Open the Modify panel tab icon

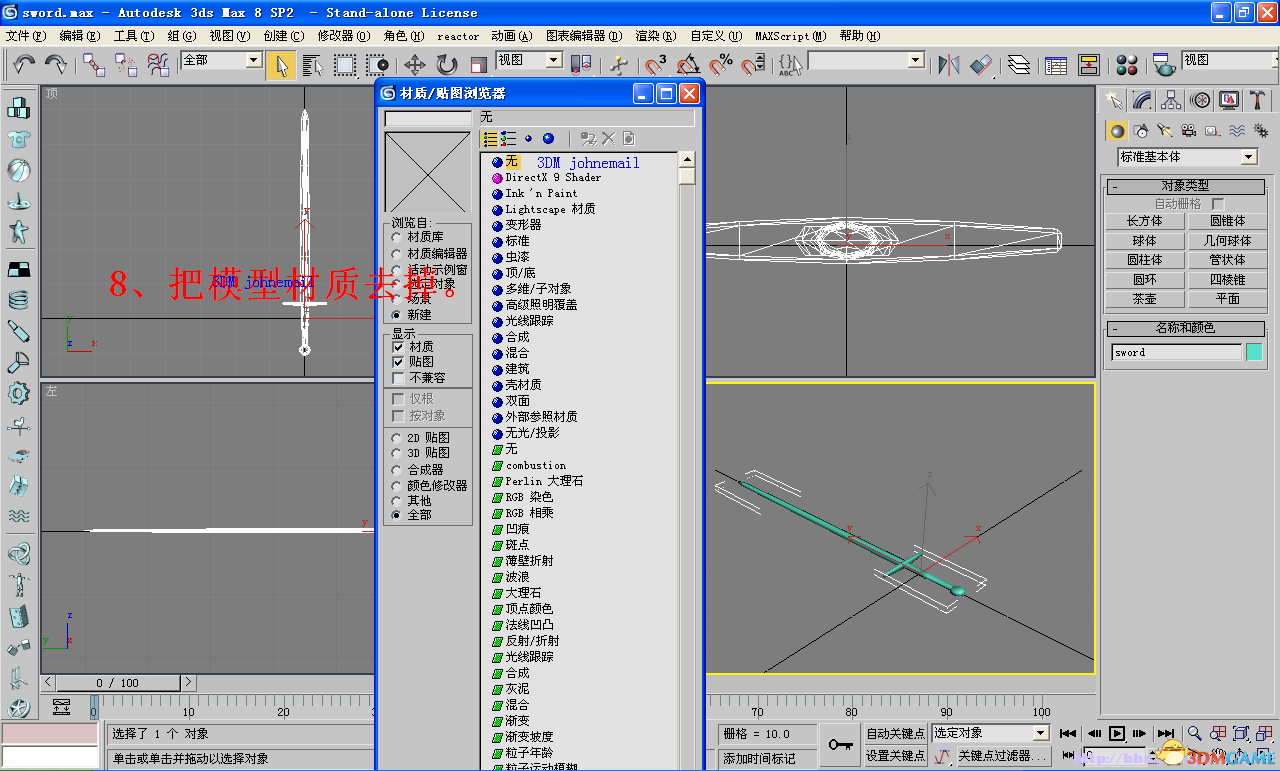pyautogui.click(x=1142, y=100)
